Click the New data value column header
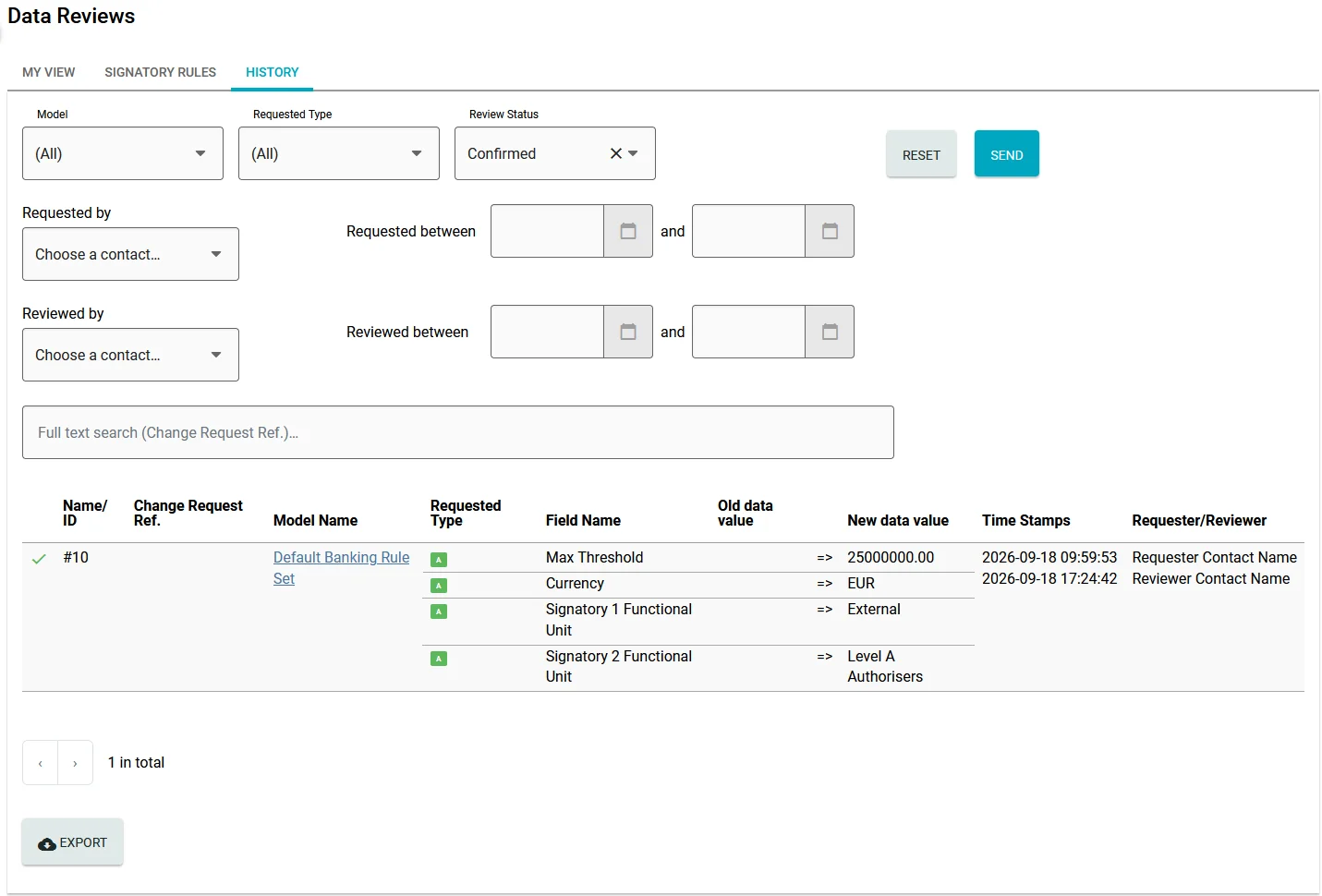The width and height of the screenshot is (1322, 896). pyautogui.click(x=898, y=521)
